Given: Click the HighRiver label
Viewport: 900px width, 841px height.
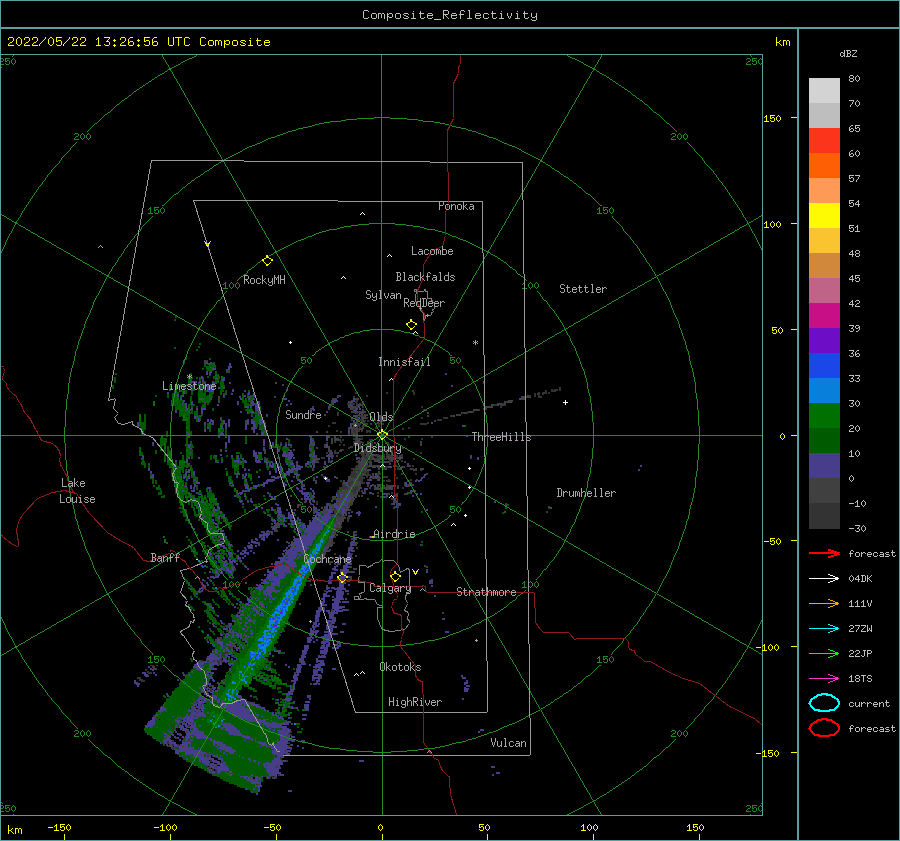Looking at the screenshot, I should (x=415, y=702).
